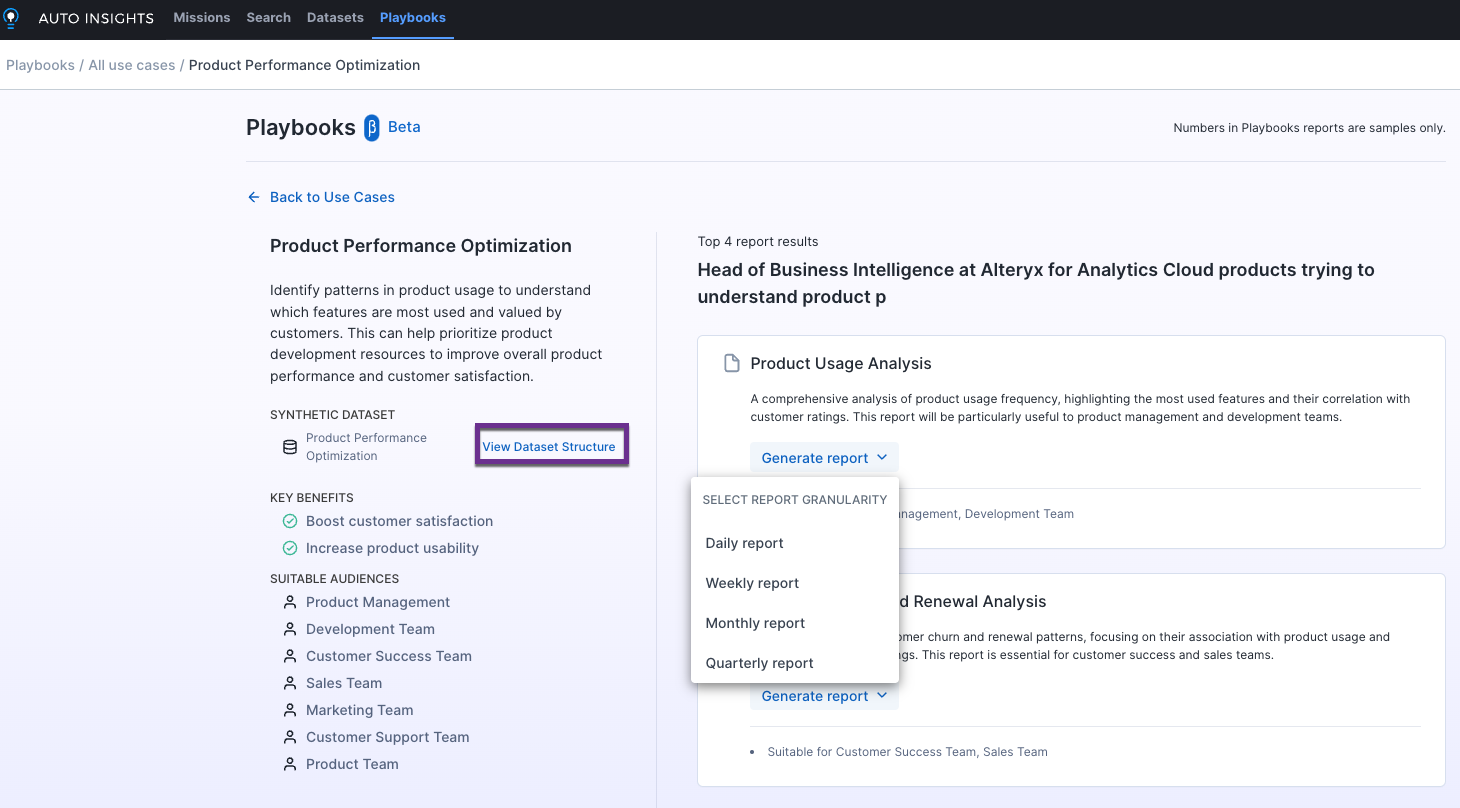Click the document icon on Product Usage Analysis card
Image resolution: width=1460 pixels, height=808 pixels.
point(731,362)
